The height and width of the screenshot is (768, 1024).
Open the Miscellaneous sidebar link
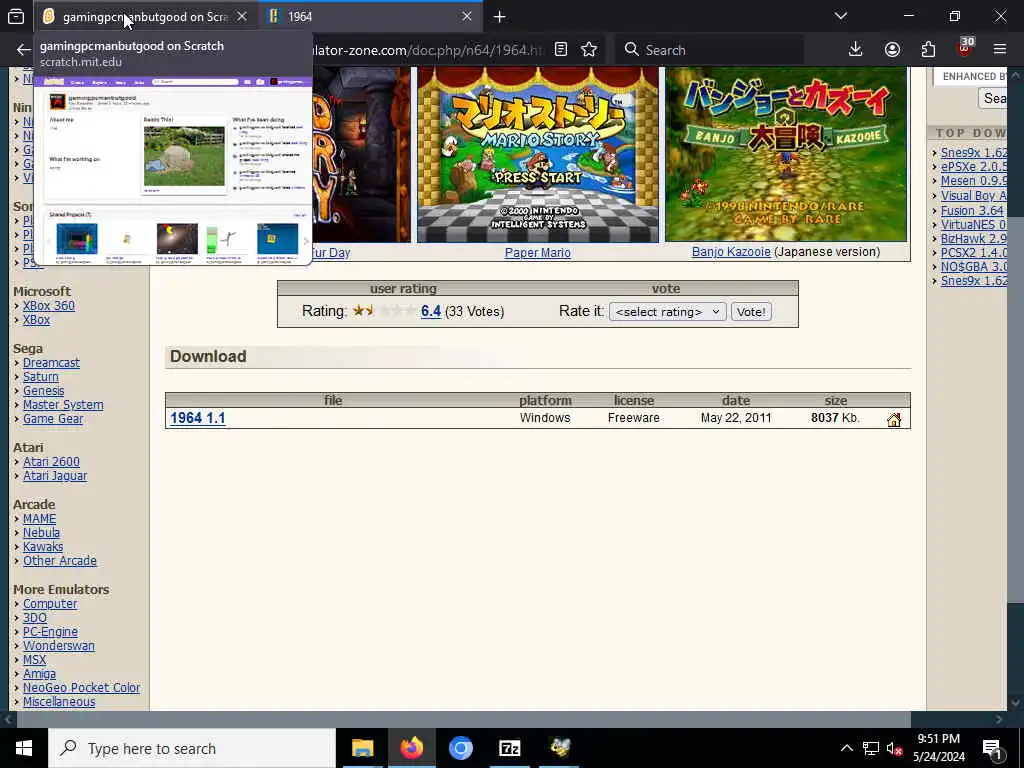[59, 702]
